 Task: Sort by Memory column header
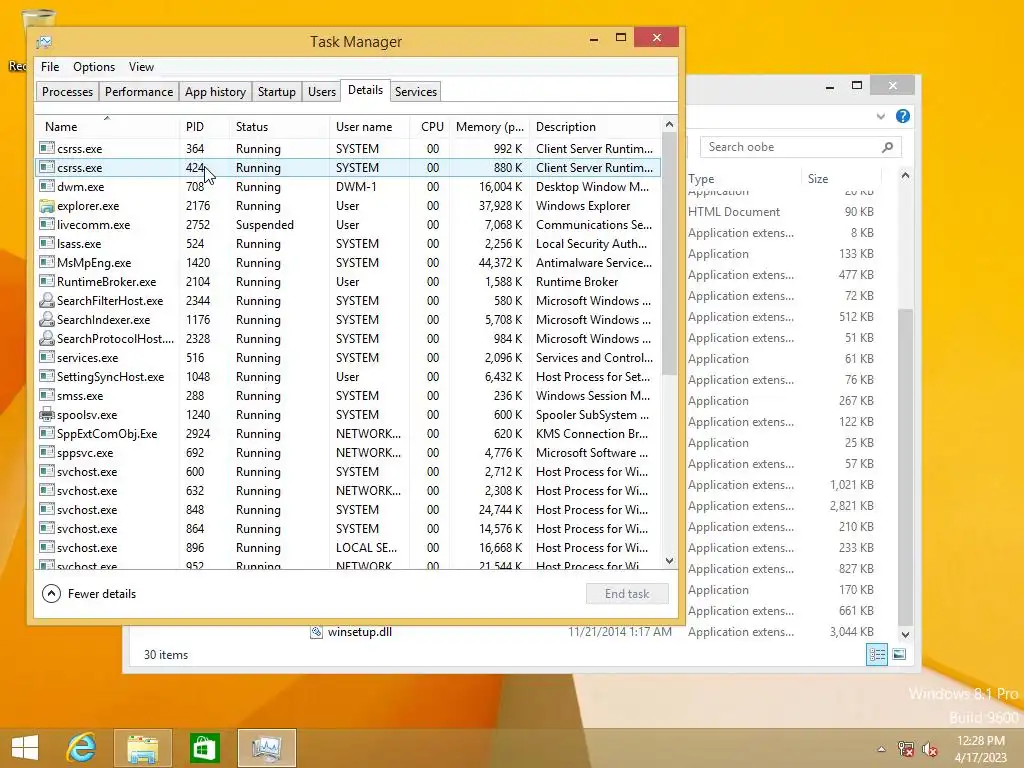(489, 127)
